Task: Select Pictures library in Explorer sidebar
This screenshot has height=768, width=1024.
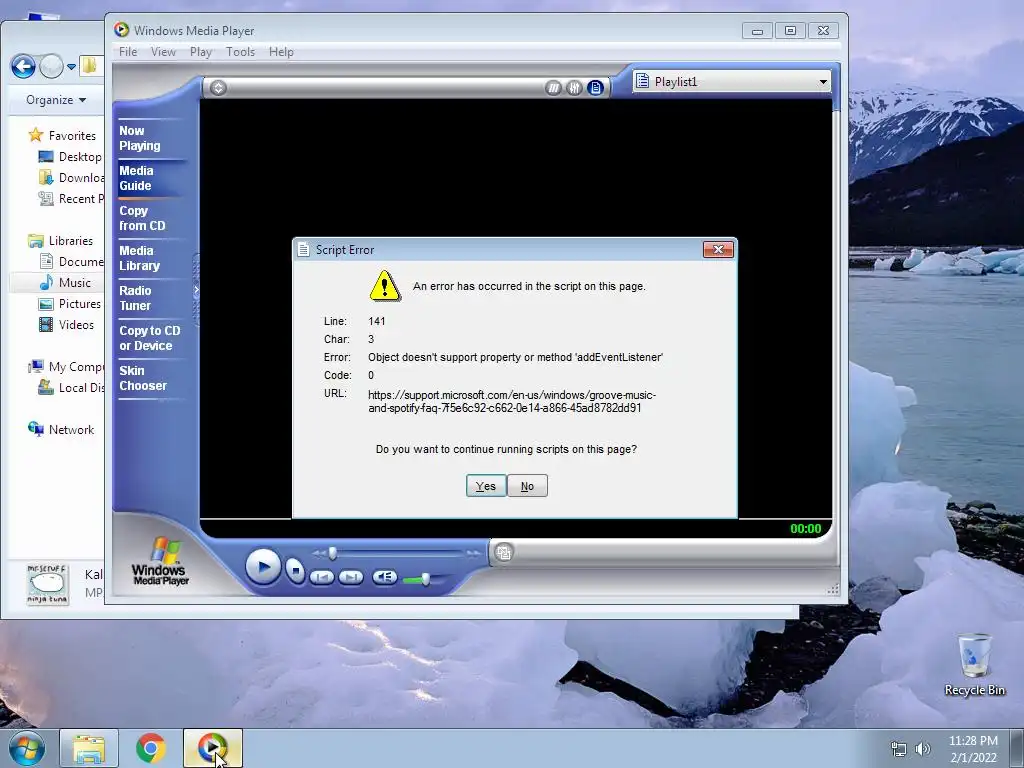Action: (71, 304)
